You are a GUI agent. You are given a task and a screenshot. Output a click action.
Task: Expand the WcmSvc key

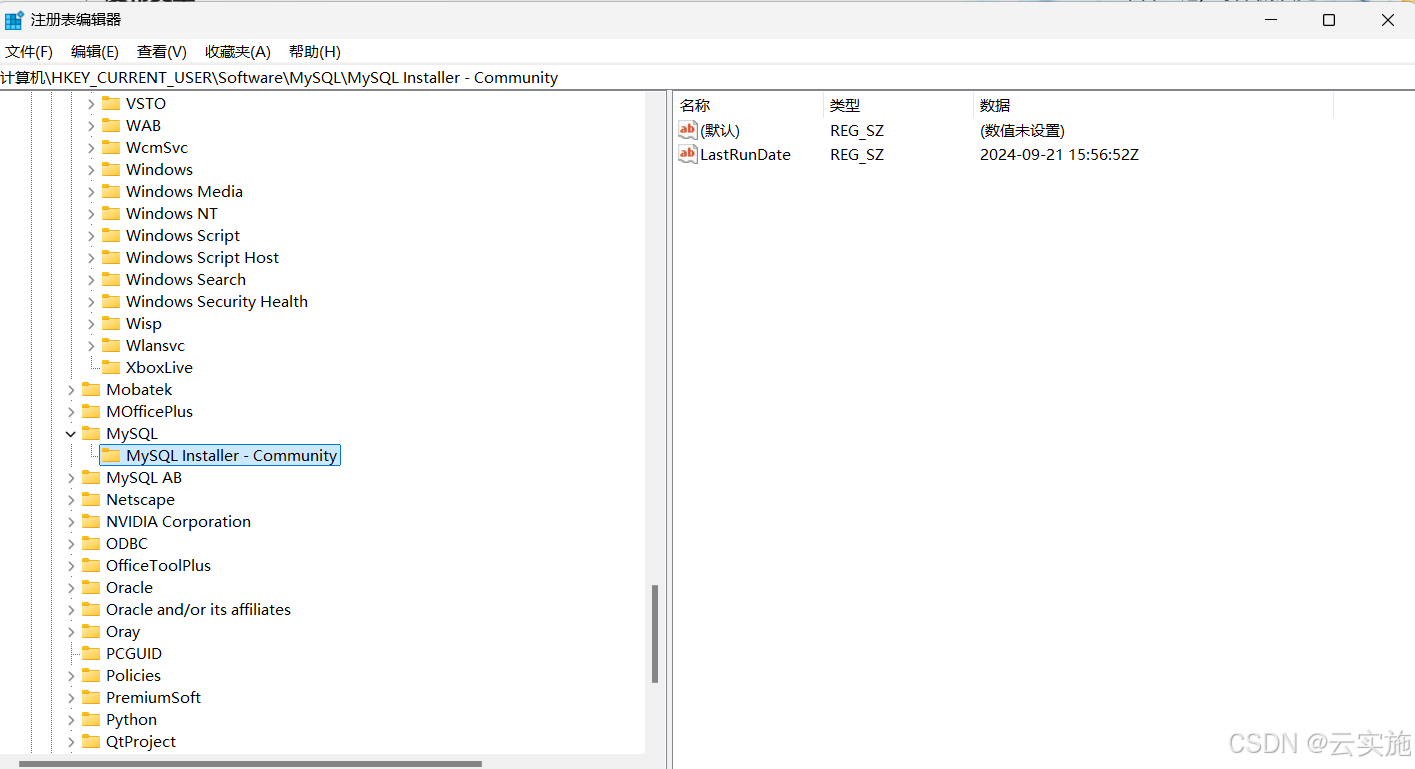(x=91, y=148)
